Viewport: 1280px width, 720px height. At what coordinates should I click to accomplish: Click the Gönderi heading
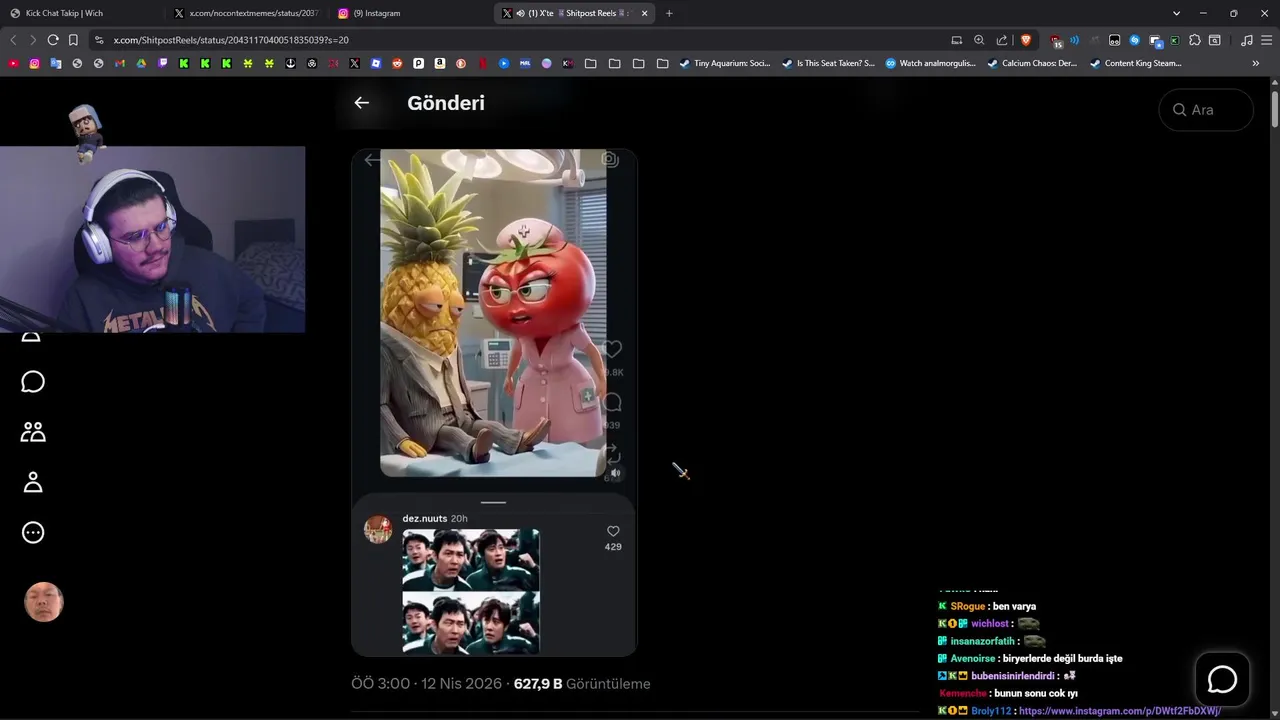coord(446,103)
